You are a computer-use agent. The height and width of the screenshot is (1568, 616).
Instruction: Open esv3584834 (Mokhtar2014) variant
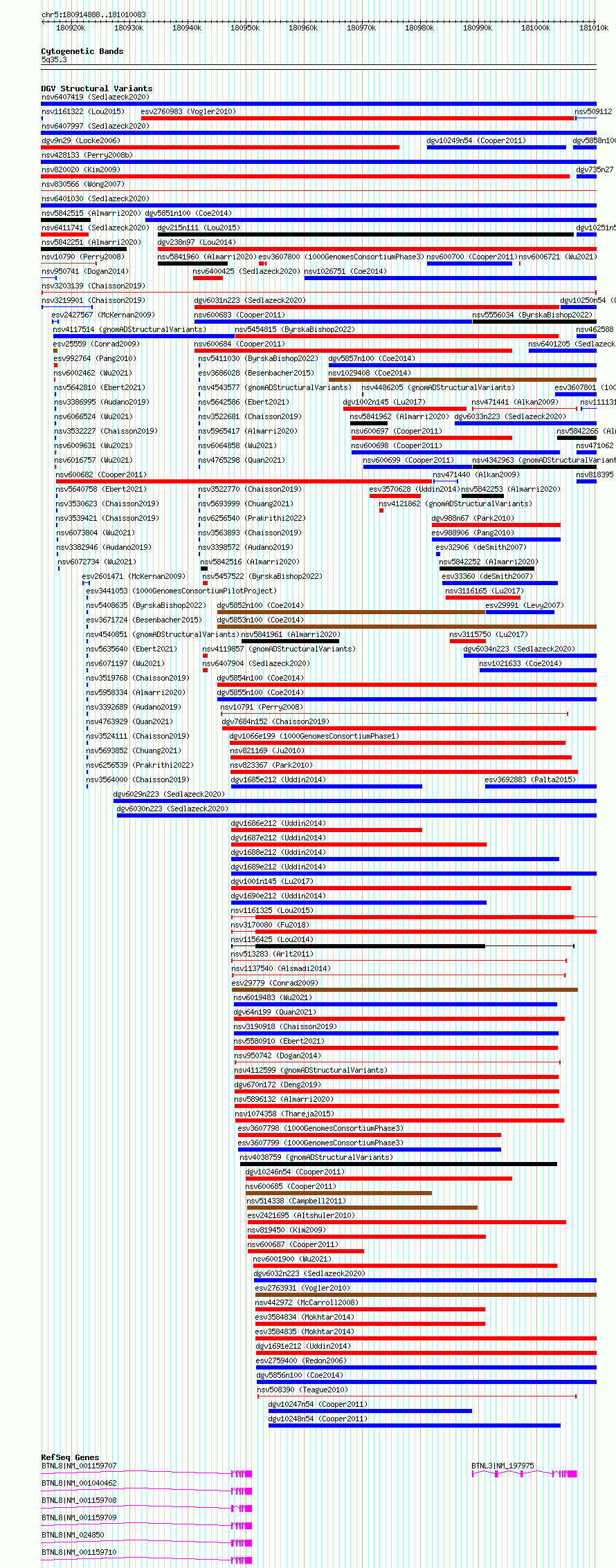point(305,1317)
